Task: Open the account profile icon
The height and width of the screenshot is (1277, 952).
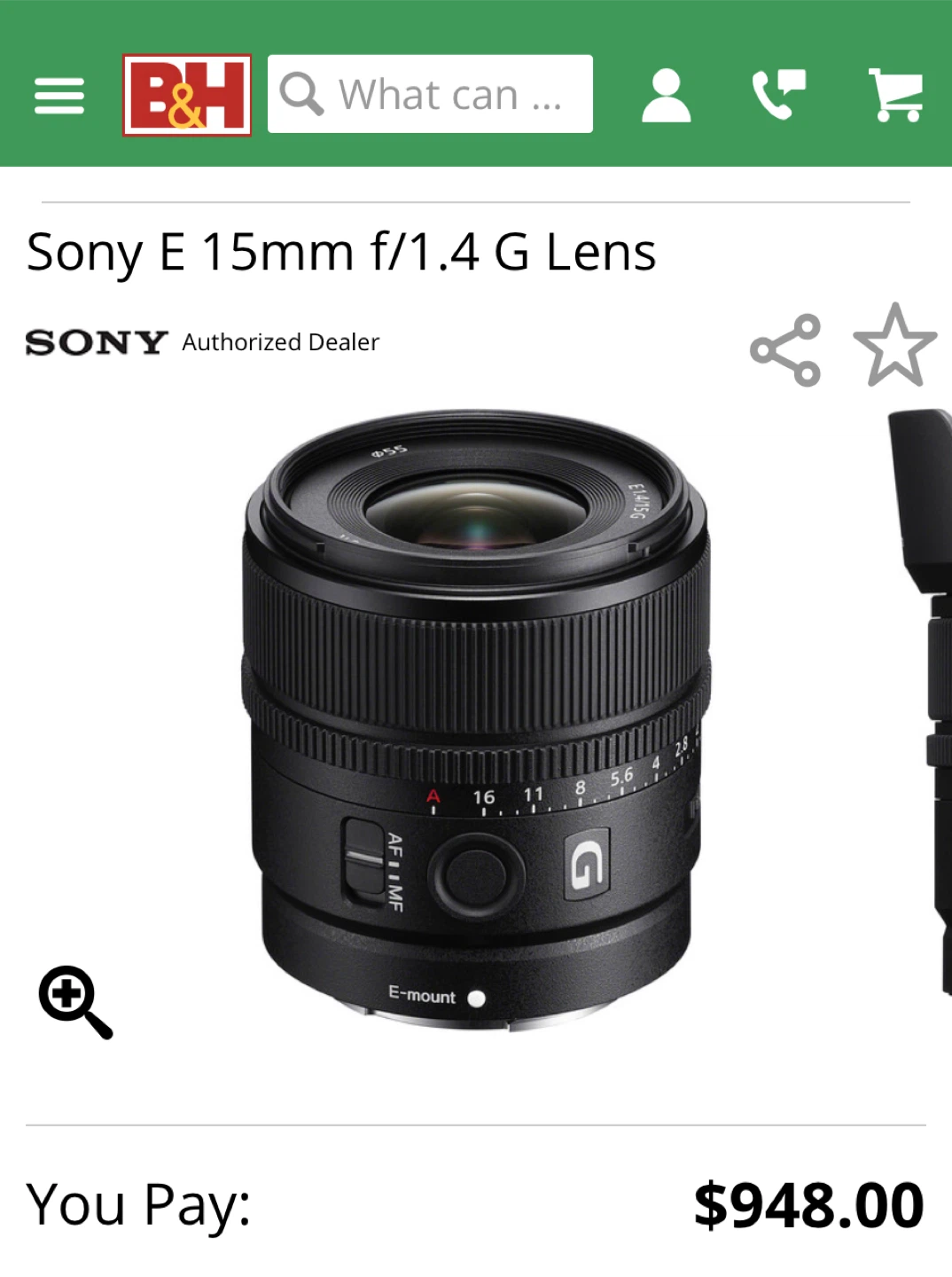Action: click(x=666, y=95)
